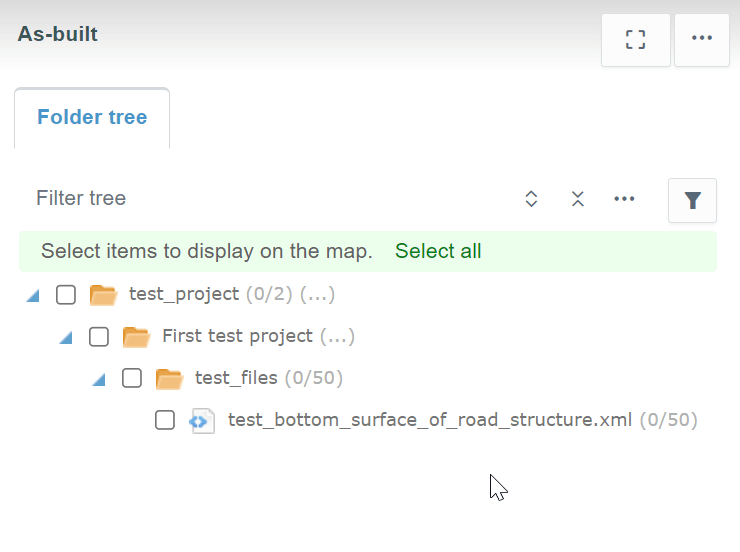Collapse the First test project node
The image size is (740, 552).
point(66,337)
